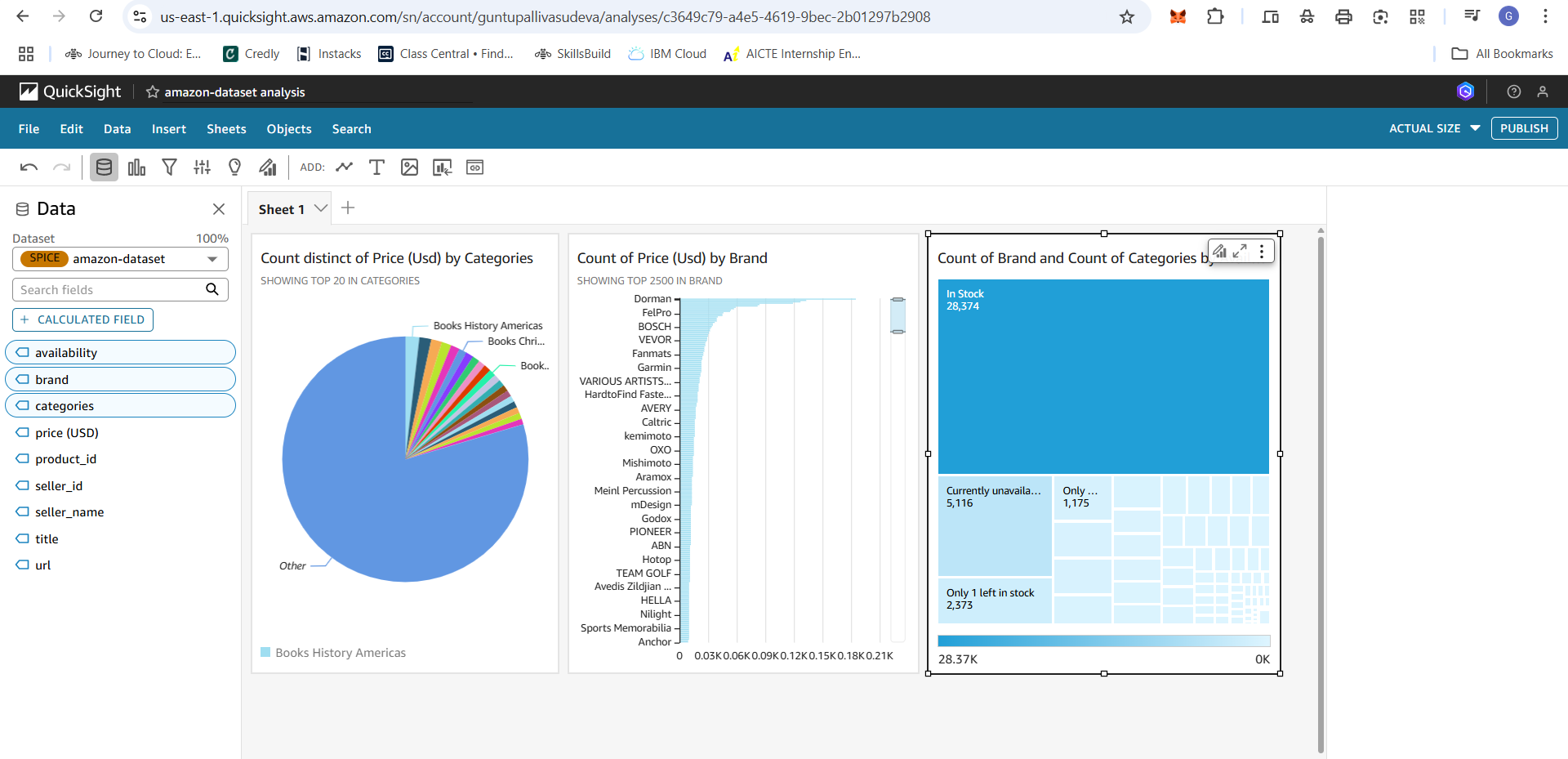Toggle the analysis favorite star
Screen dimensions: 1568x759
[x=153, y=92]
